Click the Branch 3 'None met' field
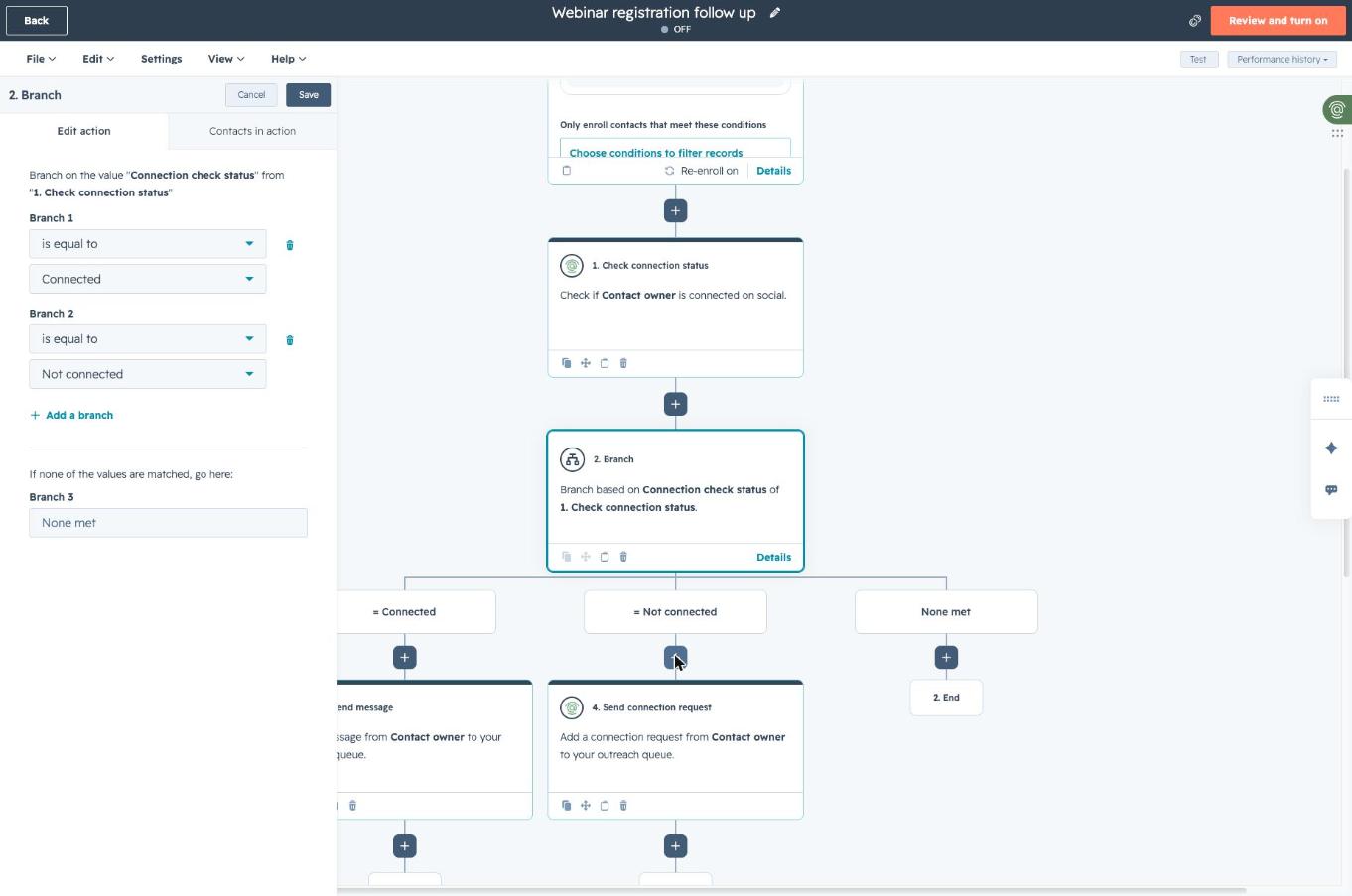The image size is (1352, 896). click(168, 523)
